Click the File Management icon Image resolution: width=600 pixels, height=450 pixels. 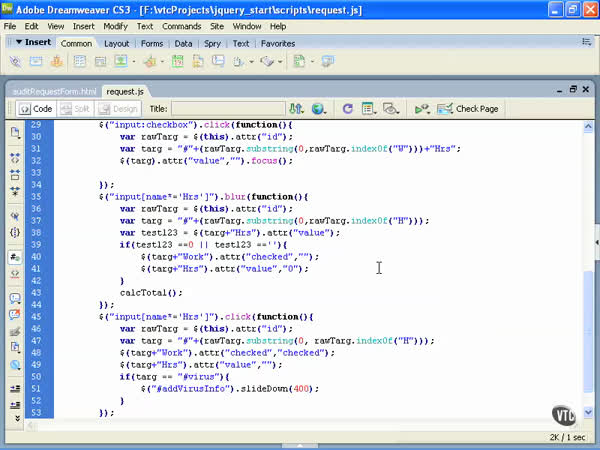coord(297,108)
